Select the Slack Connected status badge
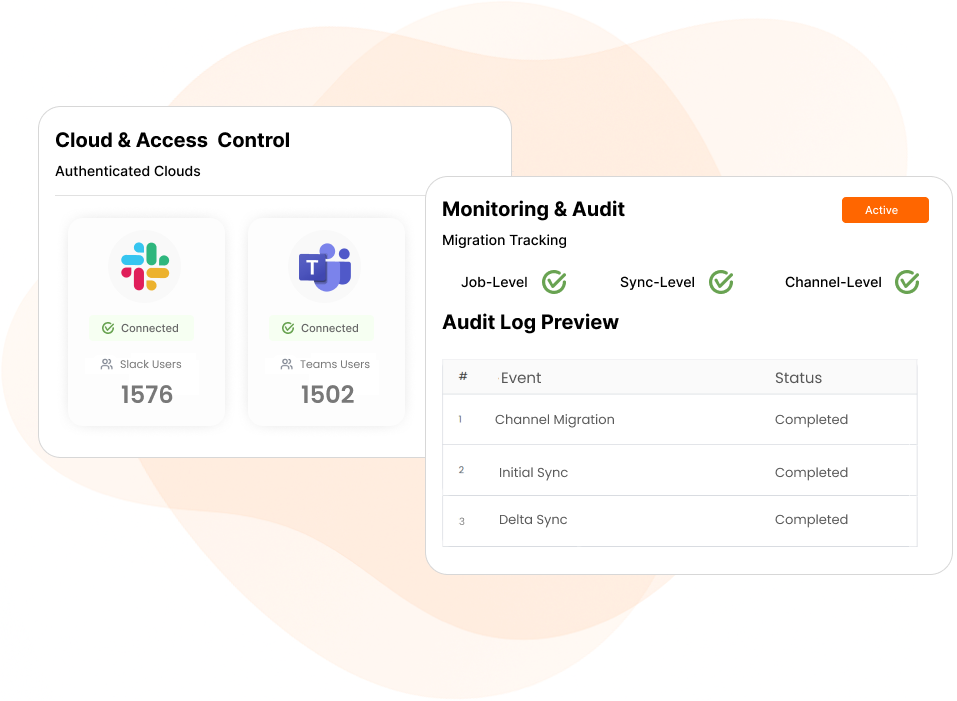The image size is (957, 701). click(141, 328)
